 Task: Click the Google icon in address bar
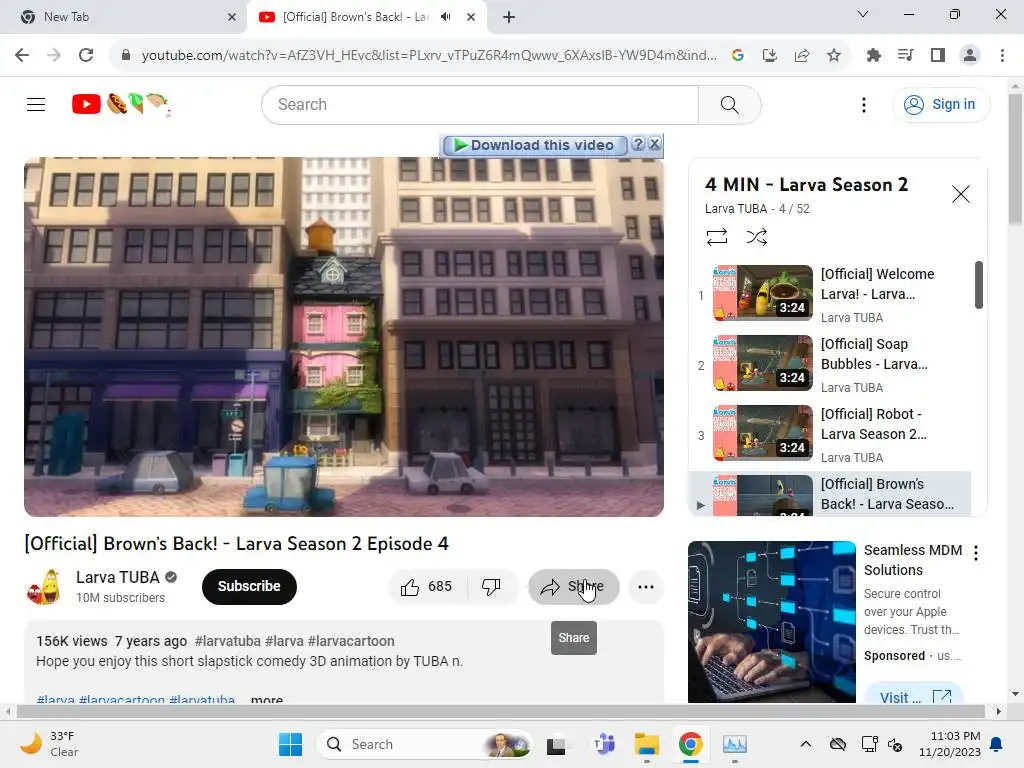[738, 56]
